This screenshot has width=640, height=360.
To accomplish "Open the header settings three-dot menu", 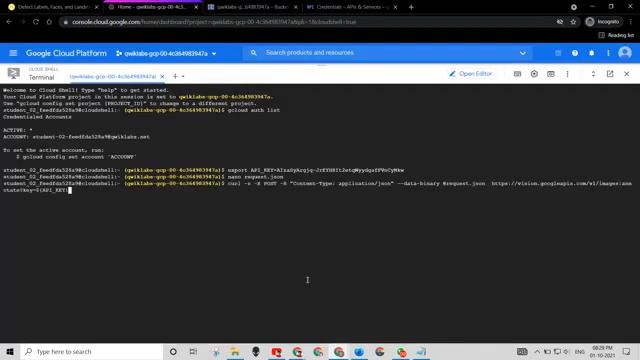I will click(608, 53).
